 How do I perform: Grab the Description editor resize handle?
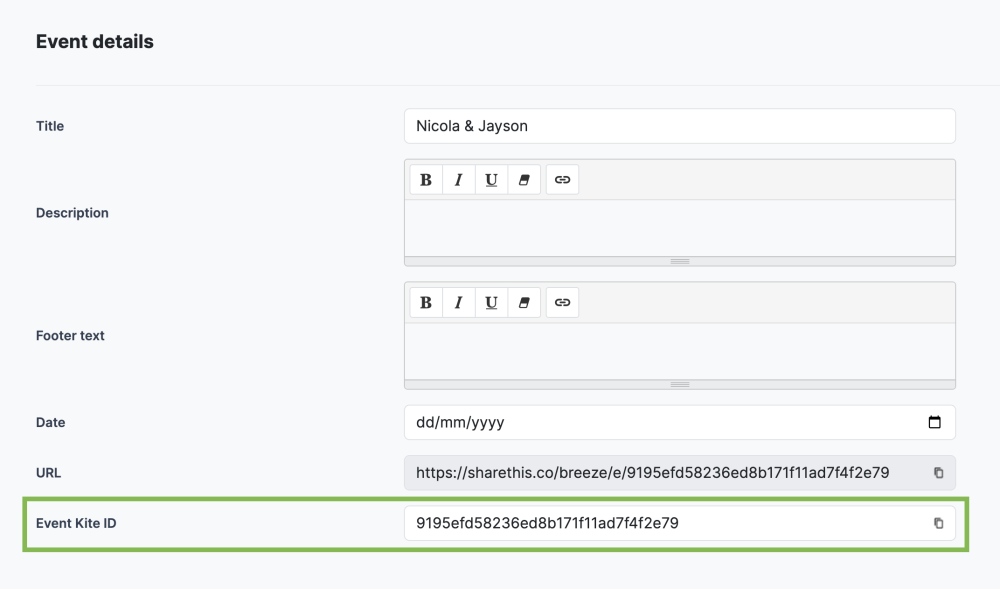pos(680,261)
